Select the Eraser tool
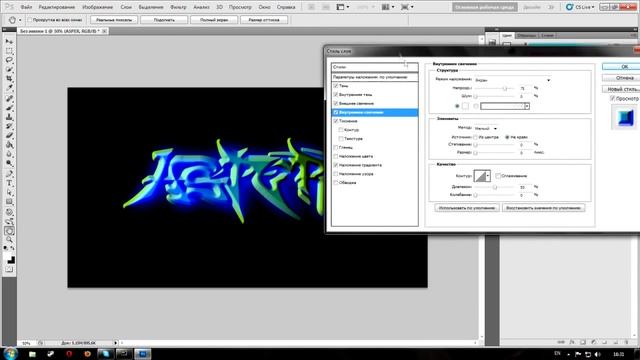 (x=9, y=136)
